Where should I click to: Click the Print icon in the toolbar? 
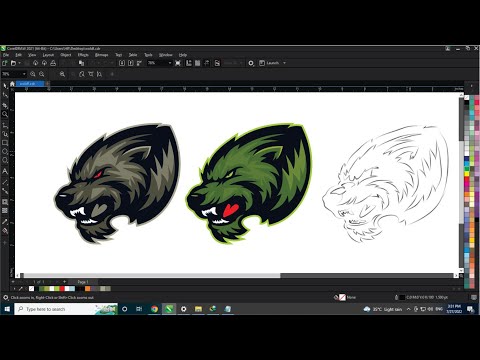pos(53,63)
